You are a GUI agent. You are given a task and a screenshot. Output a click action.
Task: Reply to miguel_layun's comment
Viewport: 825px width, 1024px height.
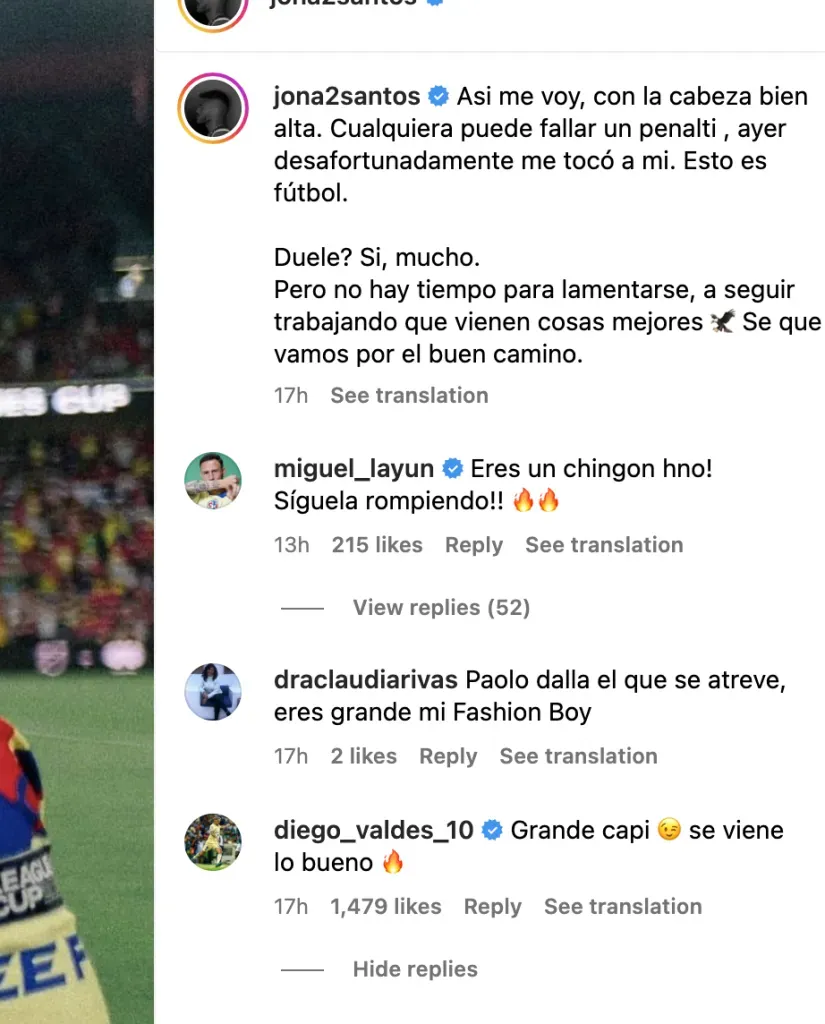(x=474, y=545)
